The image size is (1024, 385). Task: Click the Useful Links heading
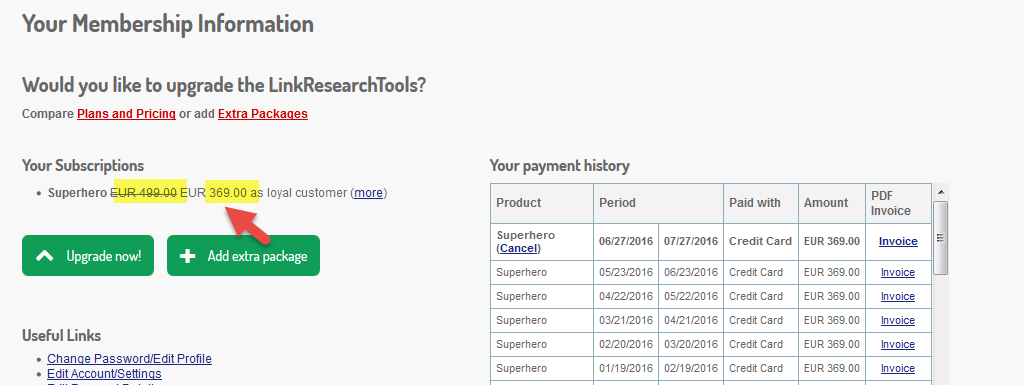pyautogui.click(x=61, y=335)
